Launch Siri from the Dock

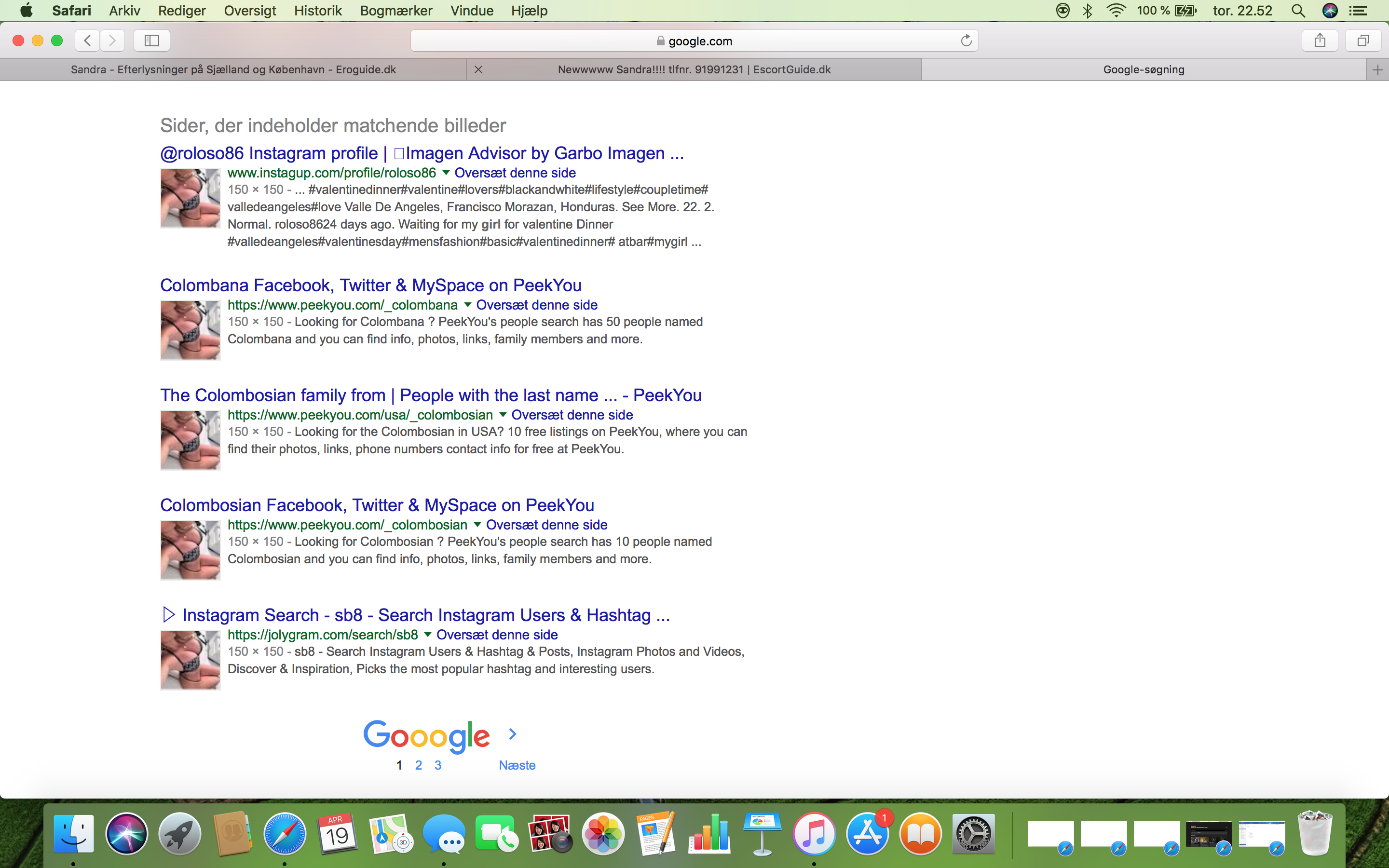(126, 834)
